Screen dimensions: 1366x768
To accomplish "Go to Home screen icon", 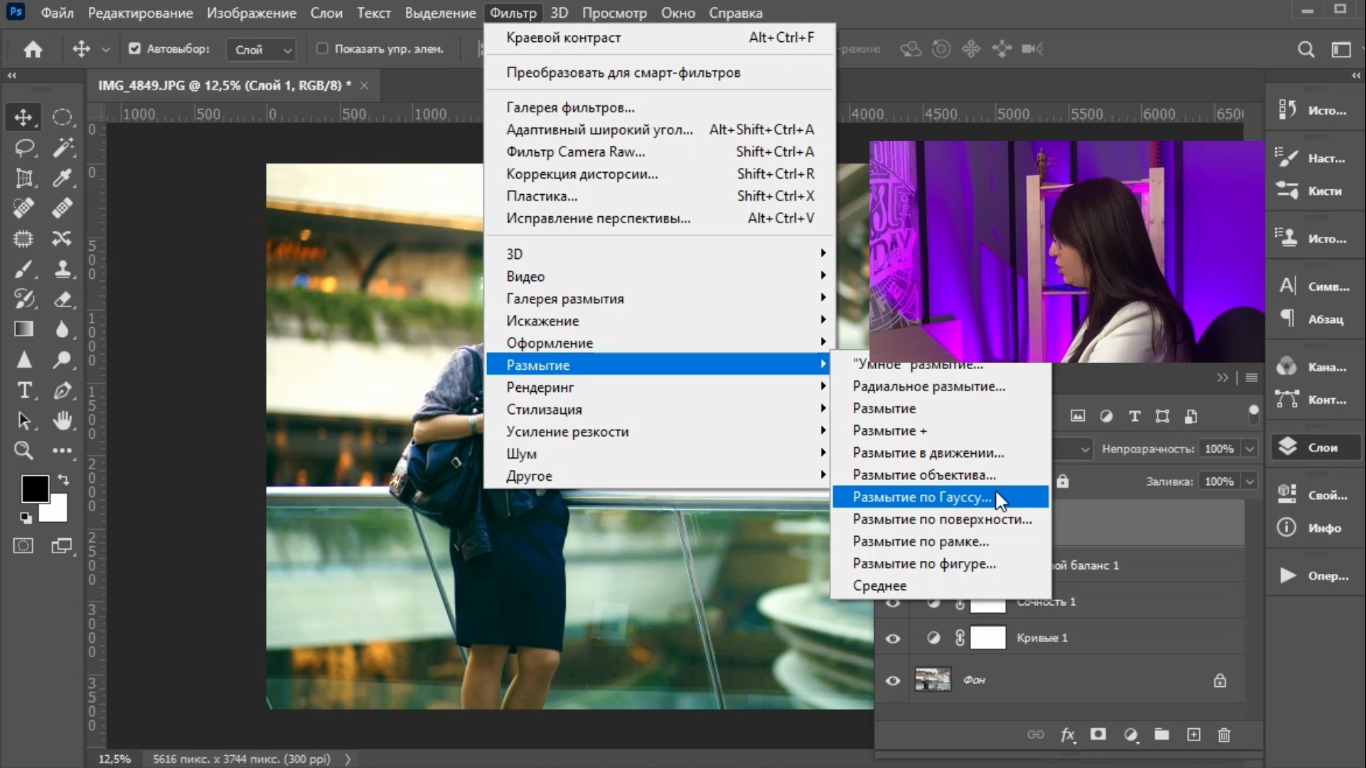I will point(33,49).
